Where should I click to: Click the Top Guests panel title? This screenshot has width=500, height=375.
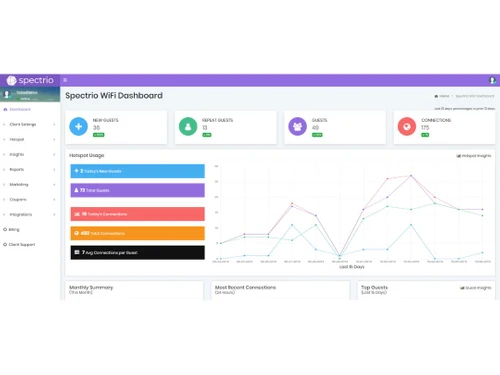click(x=374, y=287)
